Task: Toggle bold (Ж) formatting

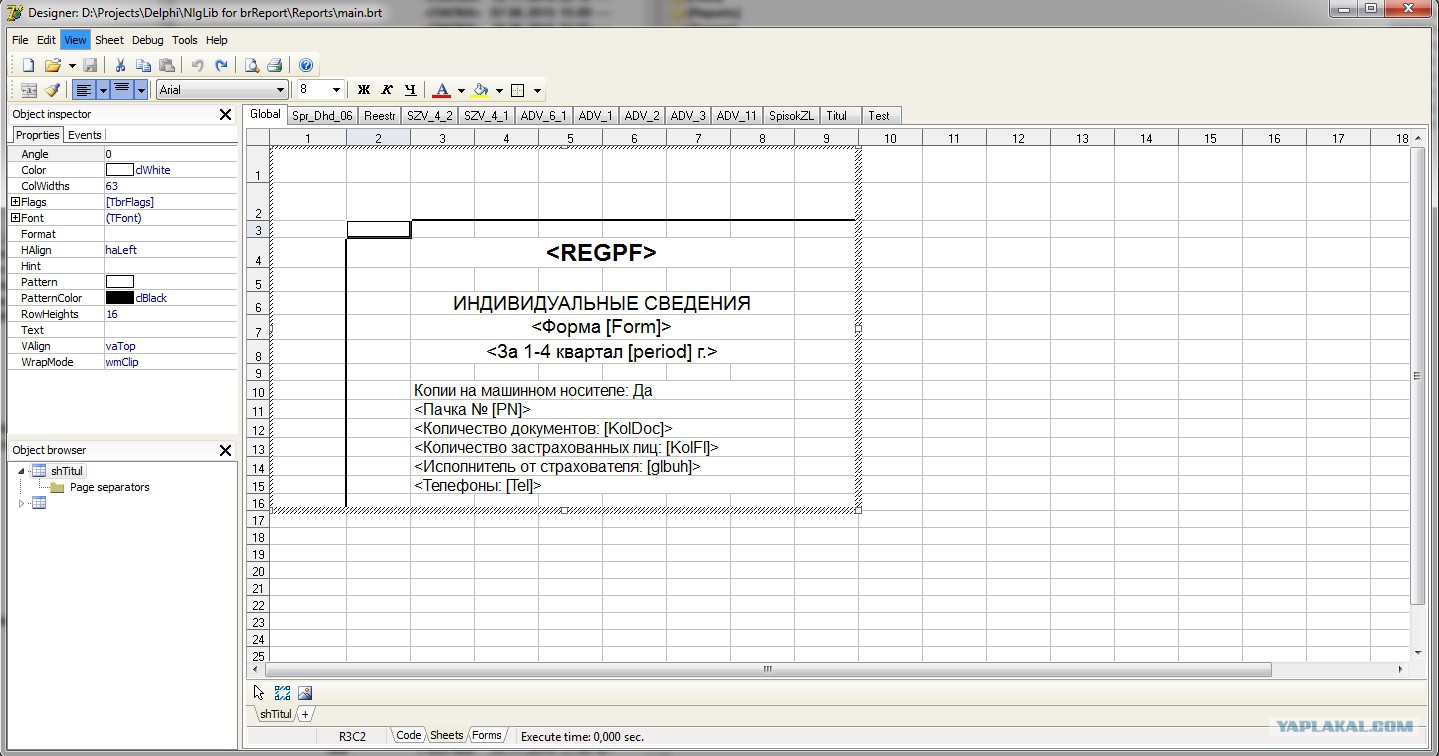Action: (364, 90)
